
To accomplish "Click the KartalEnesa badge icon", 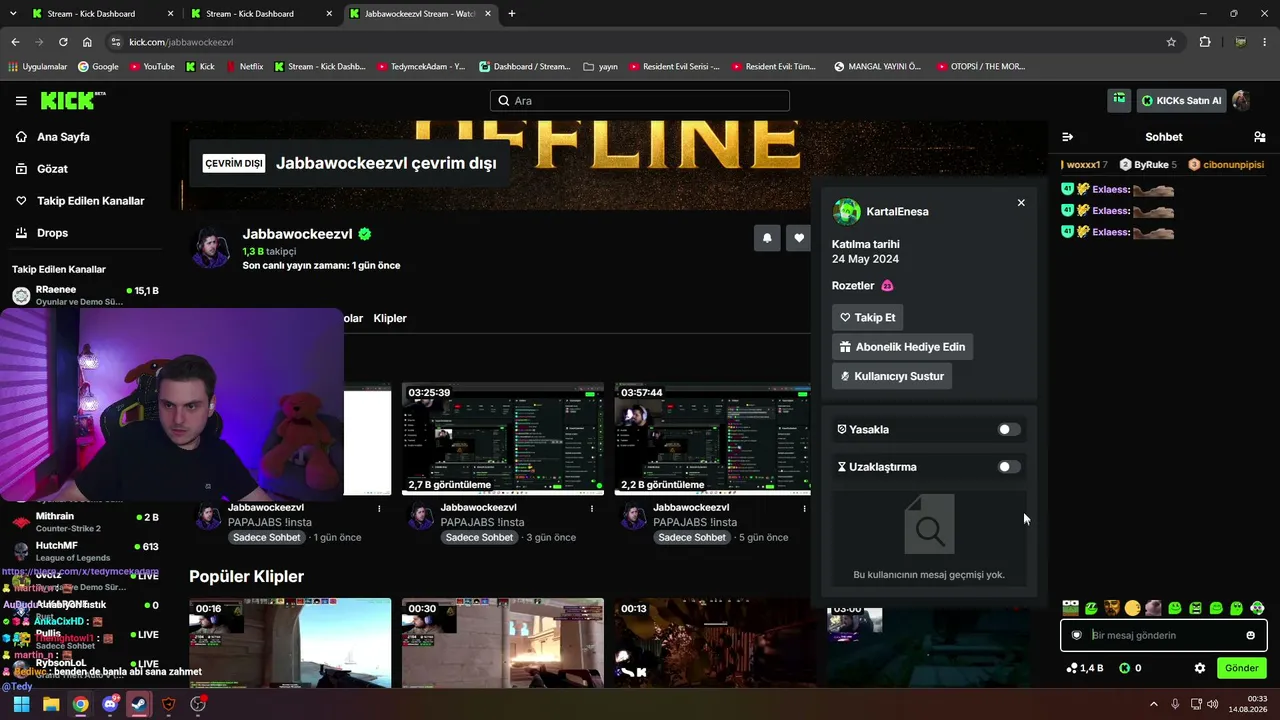I will pyautogui.click(x=887, y=286).
